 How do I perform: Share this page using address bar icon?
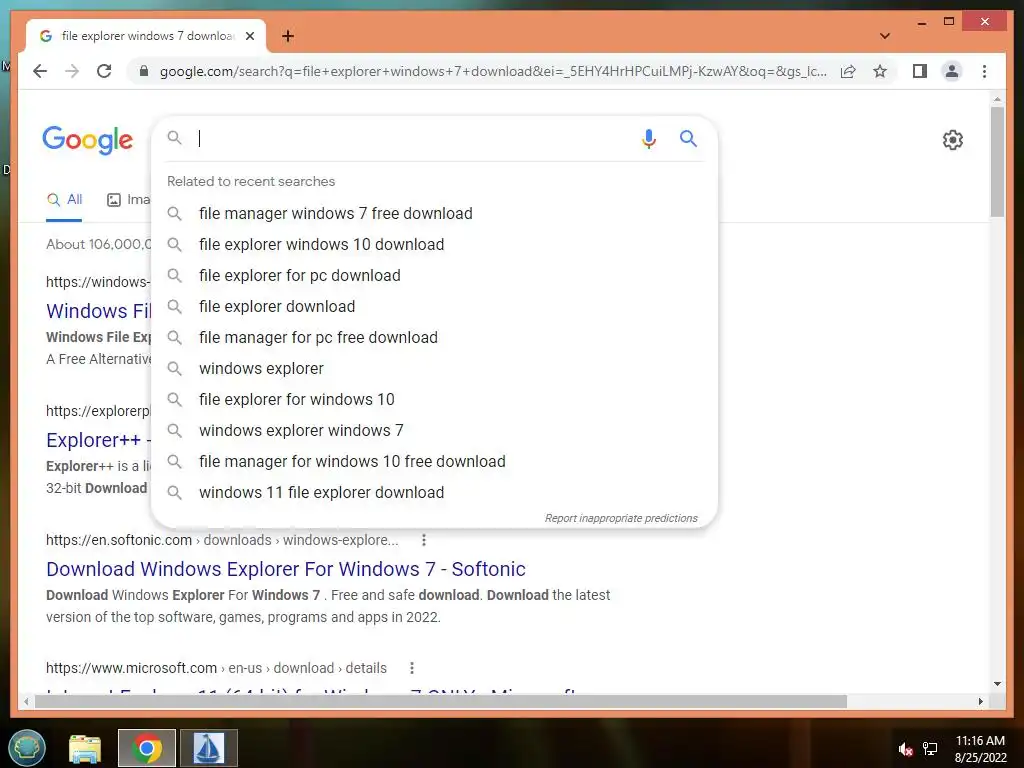point(848,71)
